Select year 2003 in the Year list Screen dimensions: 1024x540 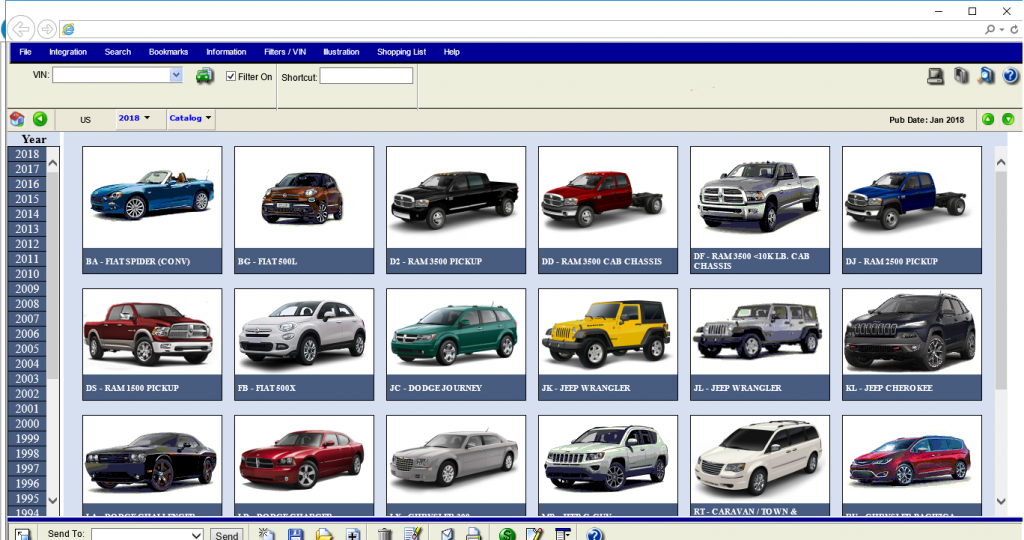tap(27, 379)
